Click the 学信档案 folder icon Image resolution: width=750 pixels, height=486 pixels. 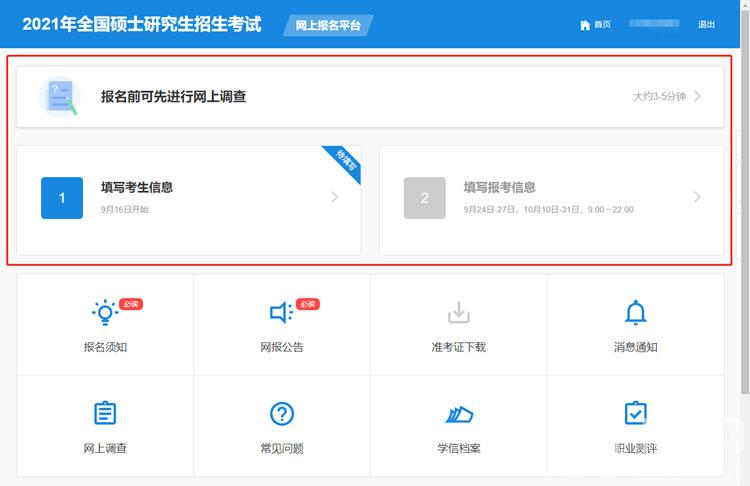(459, 414)
